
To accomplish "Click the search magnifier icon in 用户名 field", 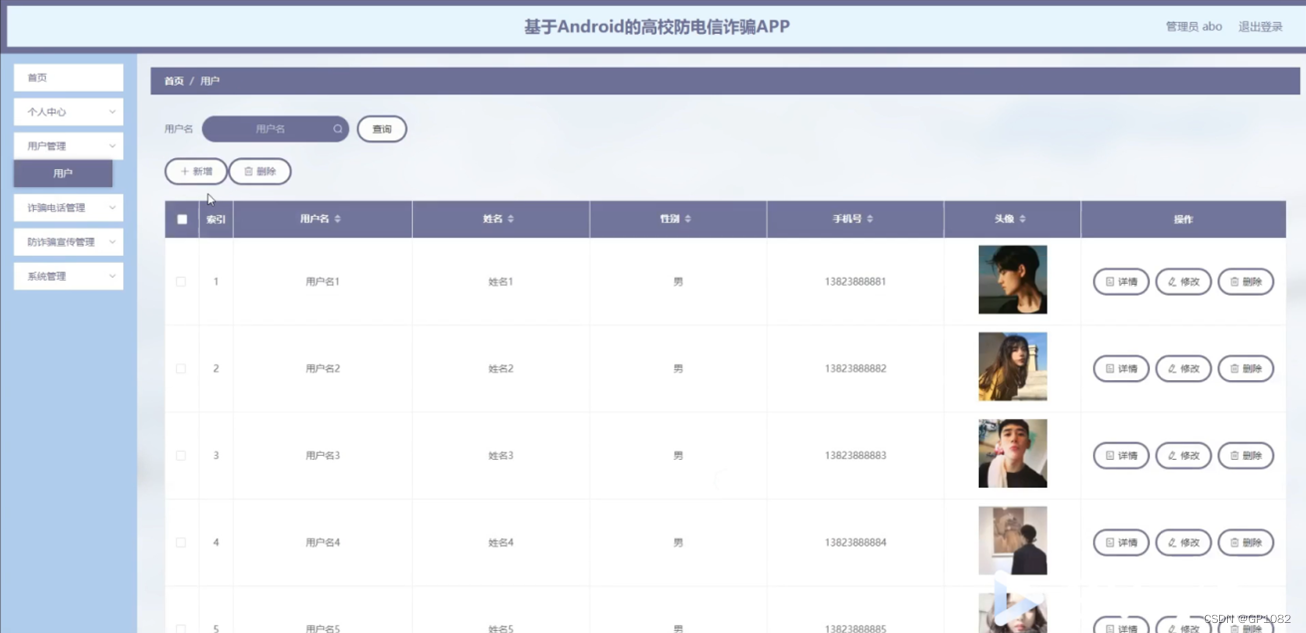I will tap(338, 129).
